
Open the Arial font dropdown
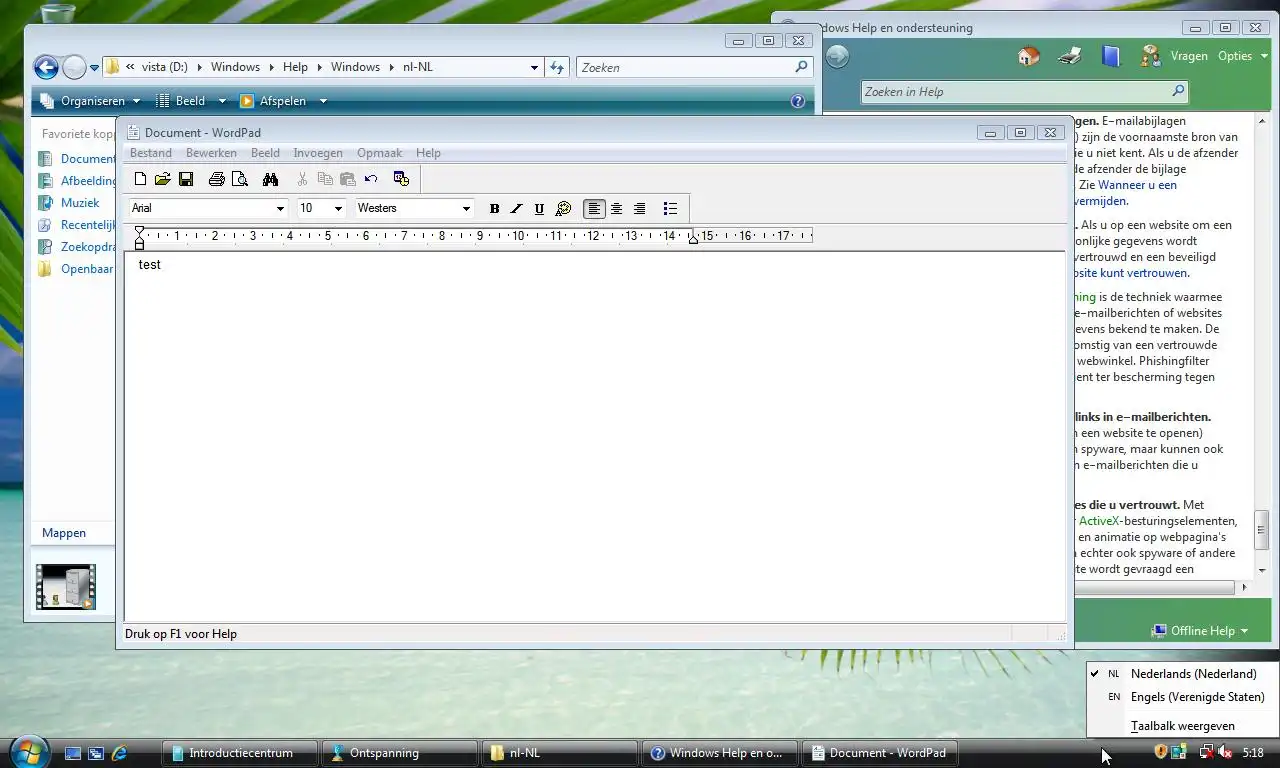click(x=280, y=208)
